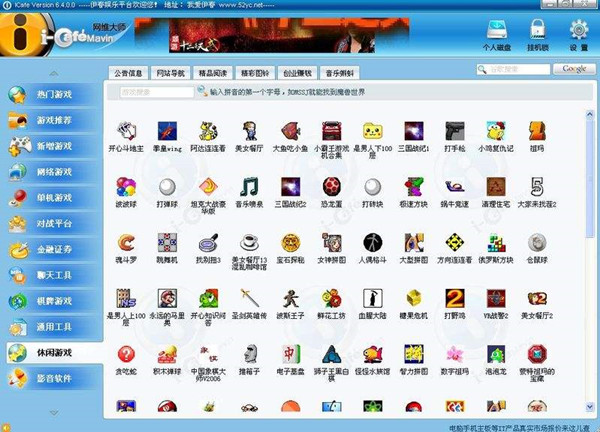Launch 俄罗斯方块 Tetris game icon
600x432 pixels.
tap(496, 243)
